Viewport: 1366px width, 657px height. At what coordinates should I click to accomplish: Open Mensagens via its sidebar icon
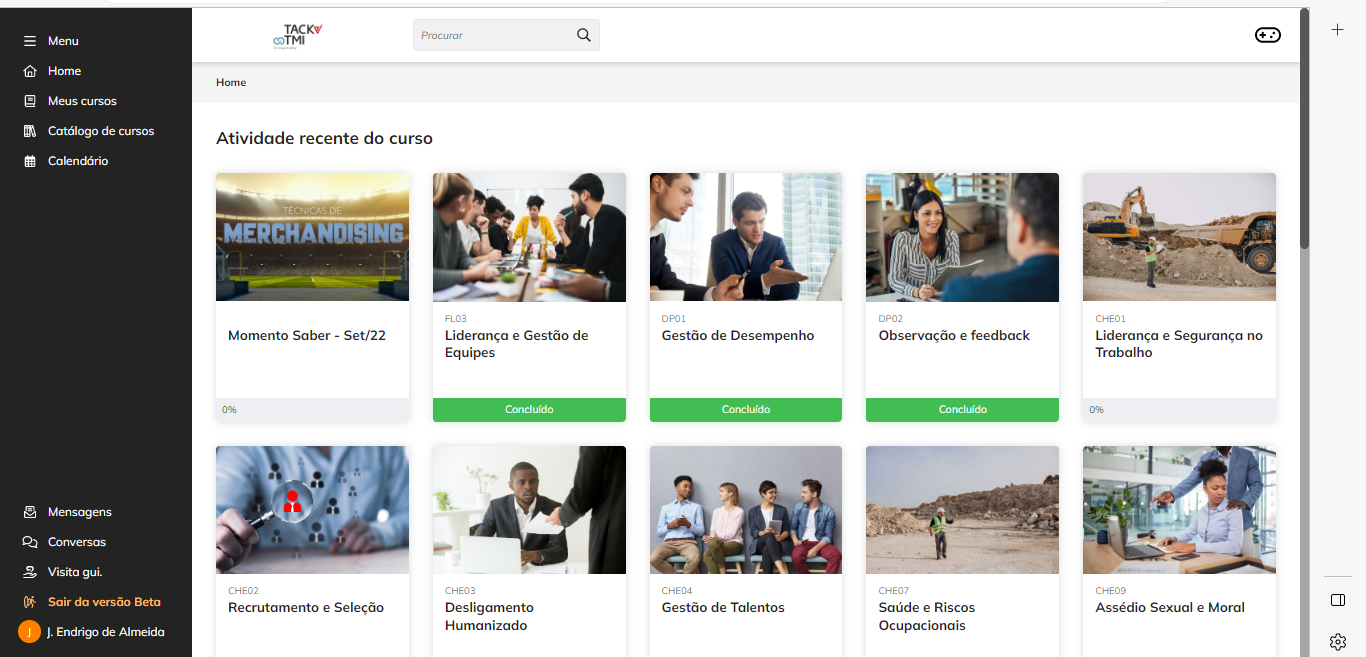30,511
